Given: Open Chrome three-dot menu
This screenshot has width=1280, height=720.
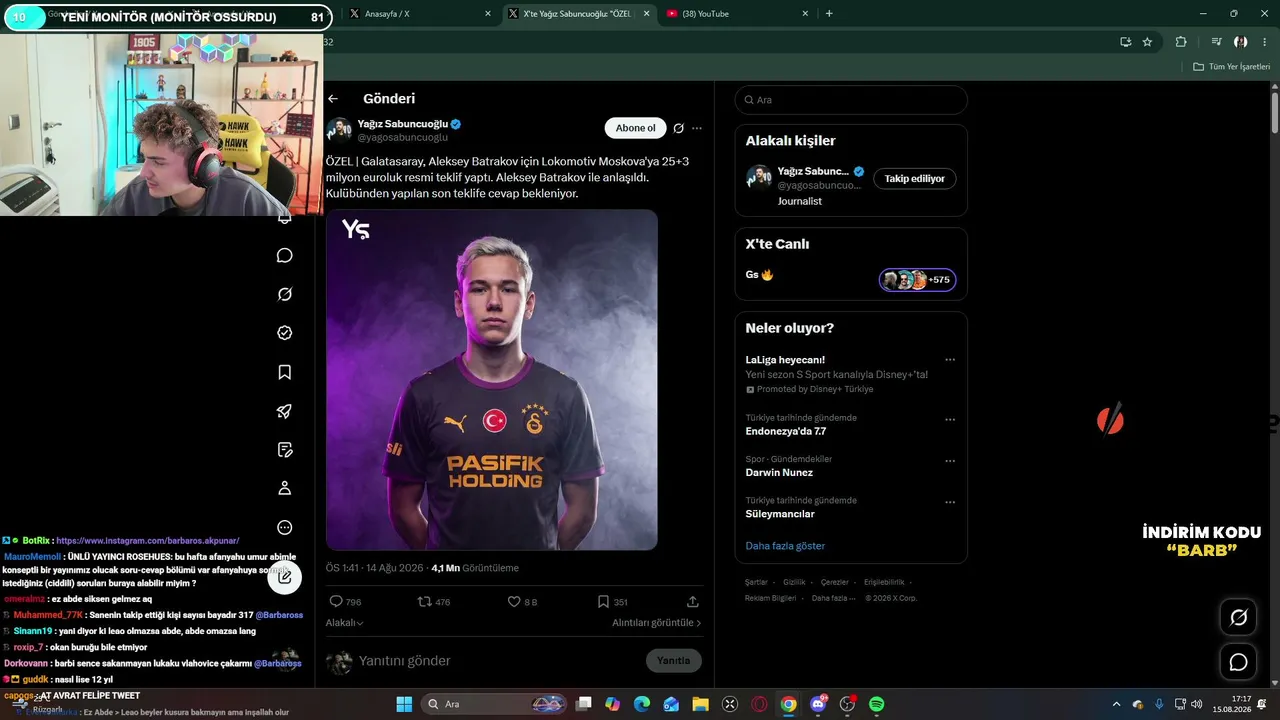Looking at the screenshot, I should coord(1265,42).
